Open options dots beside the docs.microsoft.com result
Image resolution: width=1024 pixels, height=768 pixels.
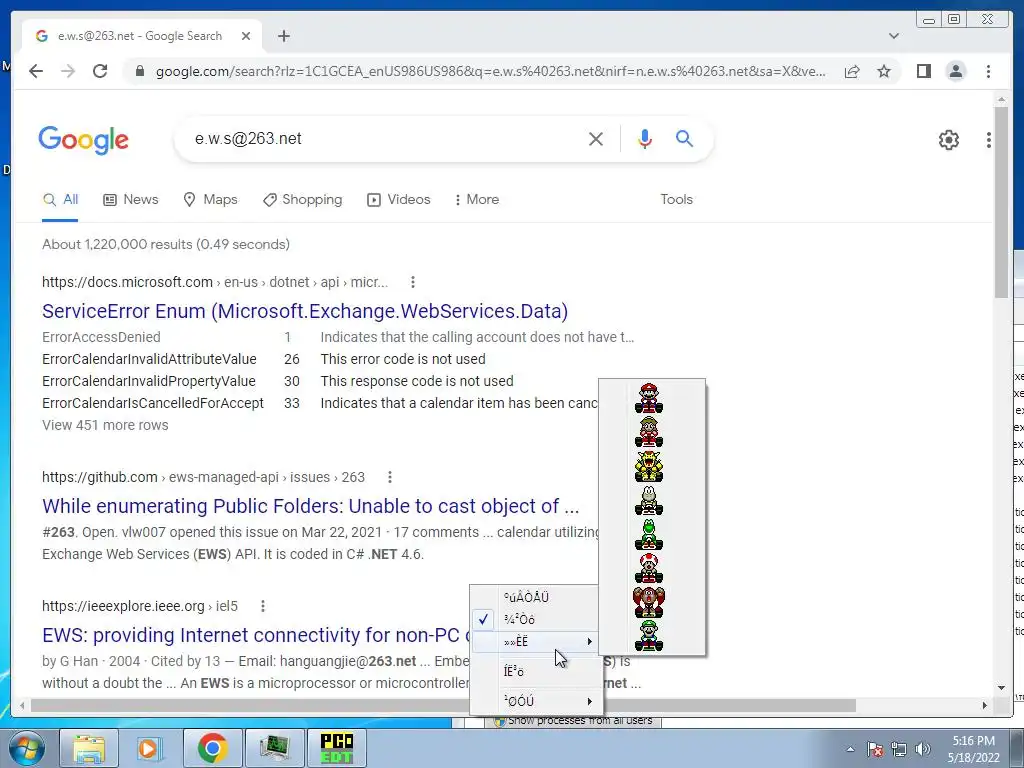pos(412,282)
